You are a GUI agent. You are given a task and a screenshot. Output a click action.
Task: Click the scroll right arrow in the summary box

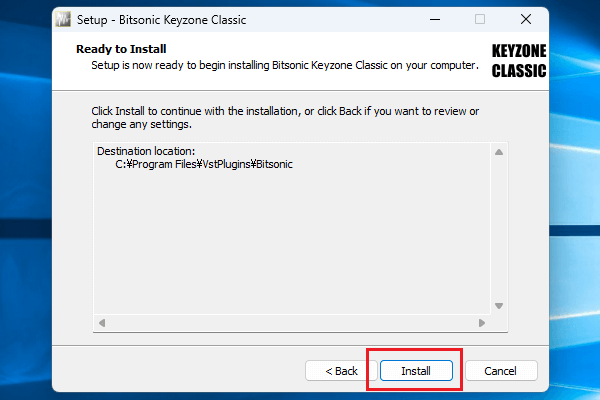tap(482, 323)
